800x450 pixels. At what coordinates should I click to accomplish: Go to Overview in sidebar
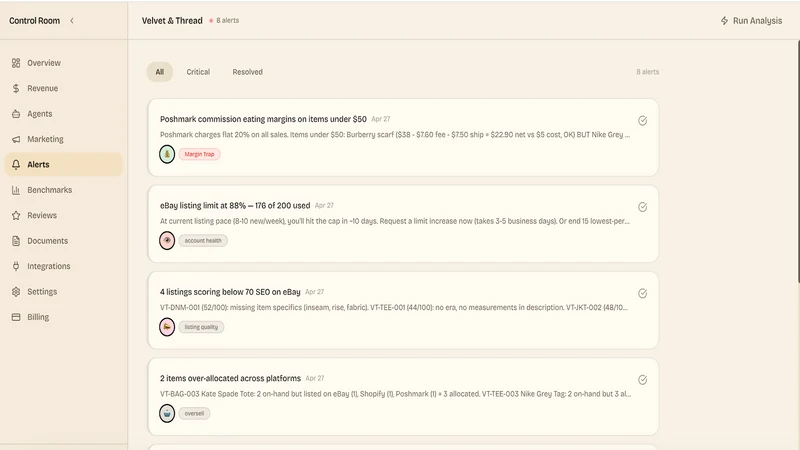coord(63,63)
